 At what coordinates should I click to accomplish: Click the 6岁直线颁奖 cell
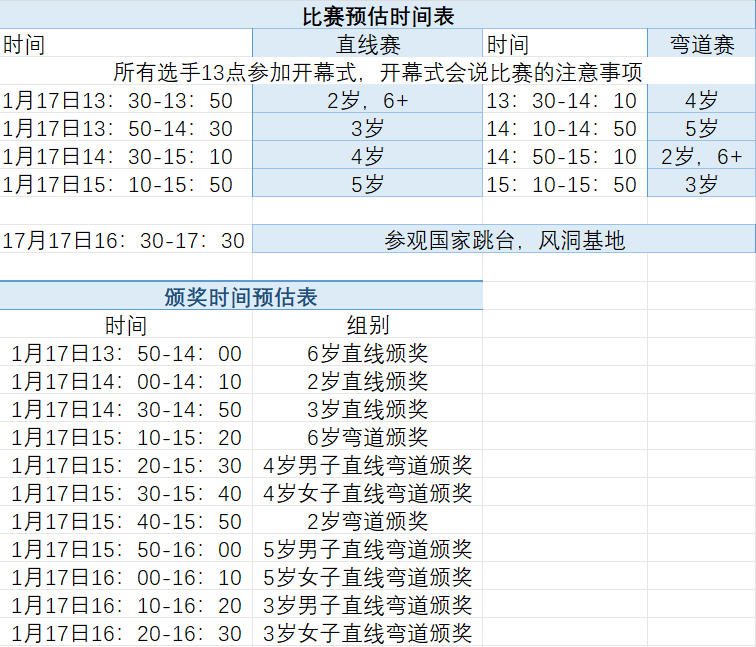coord(367,353)
